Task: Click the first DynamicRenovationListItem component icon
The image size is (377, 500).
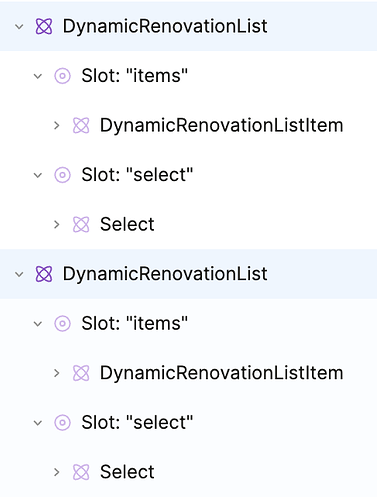Action: pyautogui.click(x=81, y=125)
